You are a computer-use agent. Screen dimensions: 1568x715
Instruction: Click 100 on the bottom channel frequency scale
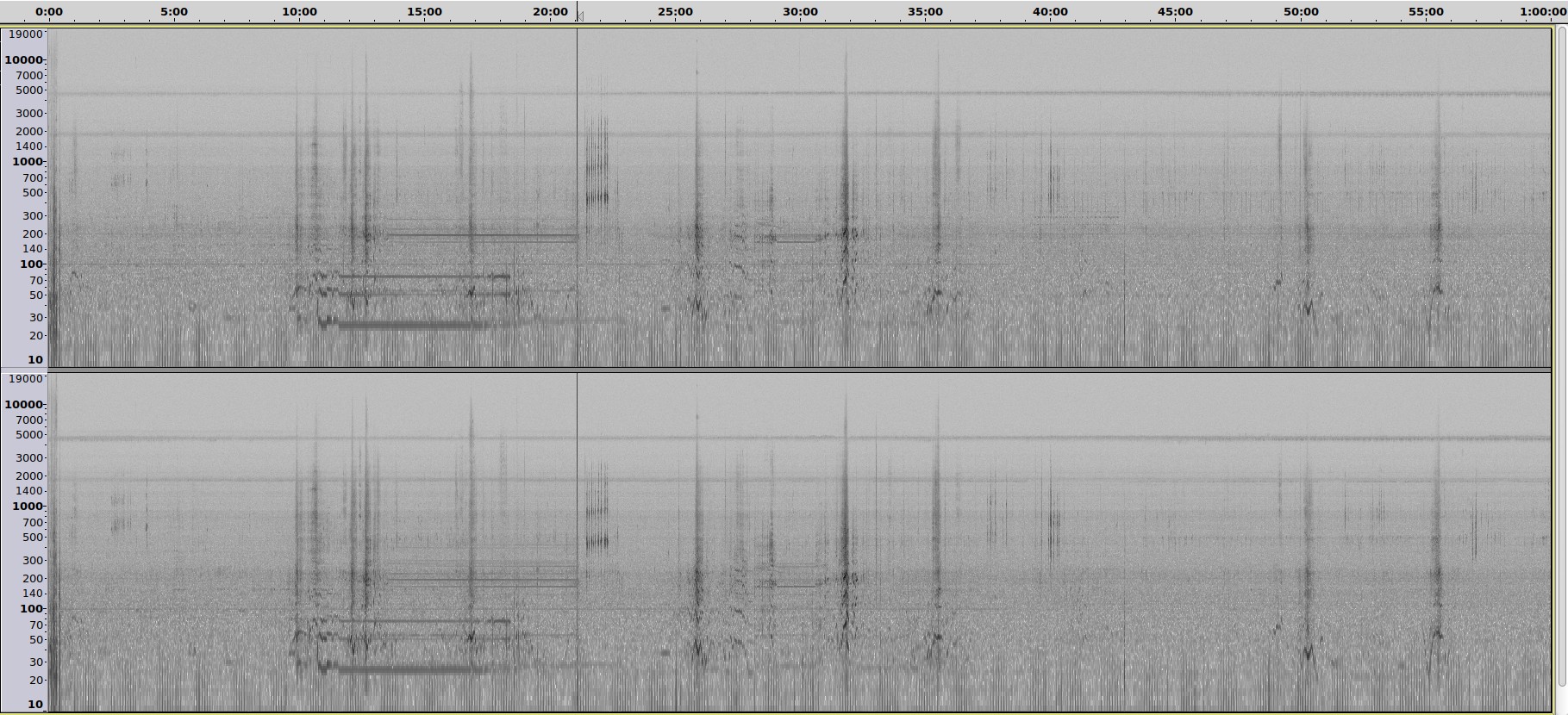pyautogui.click(x=31, y=609)
